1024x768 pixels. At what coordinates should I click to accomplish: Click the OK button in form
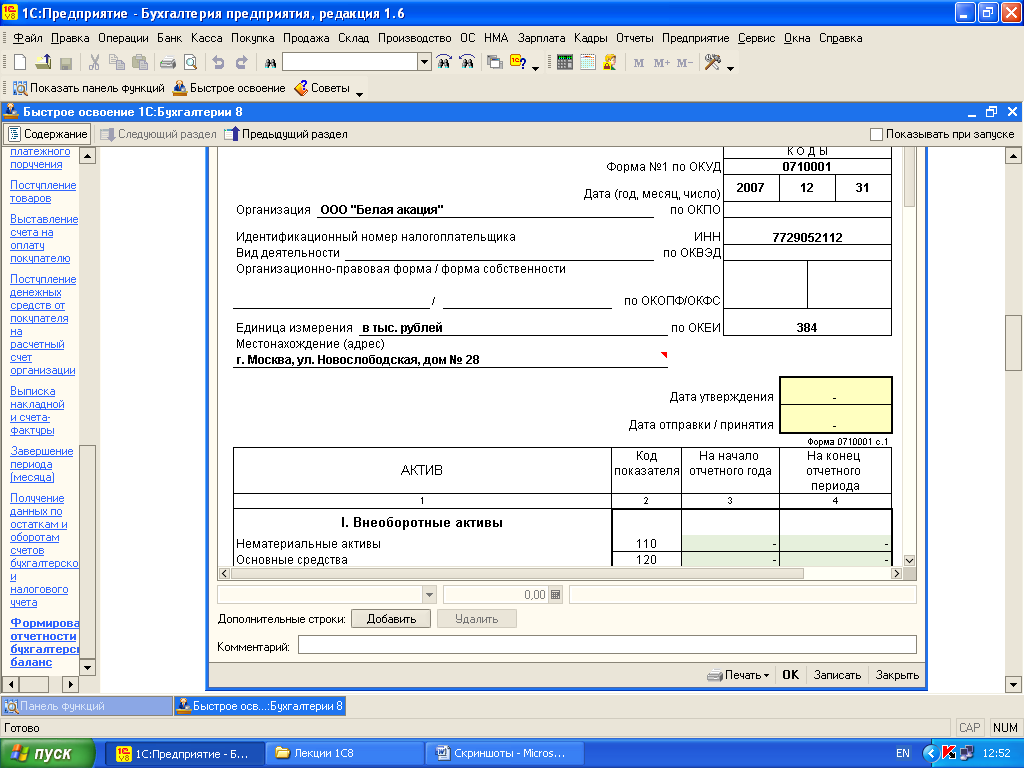[x=790, y=675]
